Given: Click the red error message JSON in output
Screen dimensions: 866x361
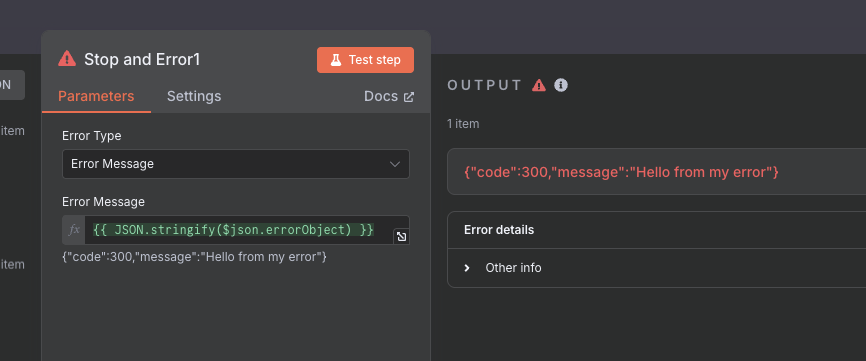Looking at the screenshot, I should 621,172.
